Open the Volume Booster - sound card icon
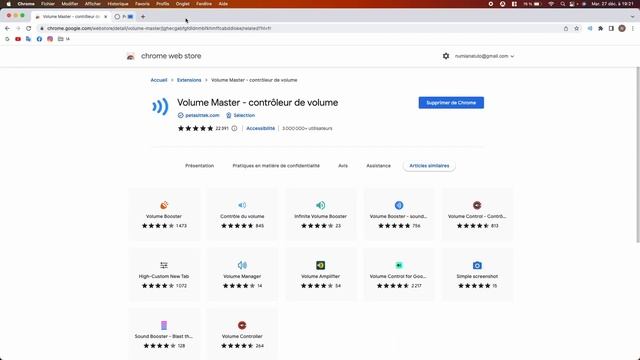Image resolution: width=640 pixels, height=360 pixels. [x=399, y=205]
